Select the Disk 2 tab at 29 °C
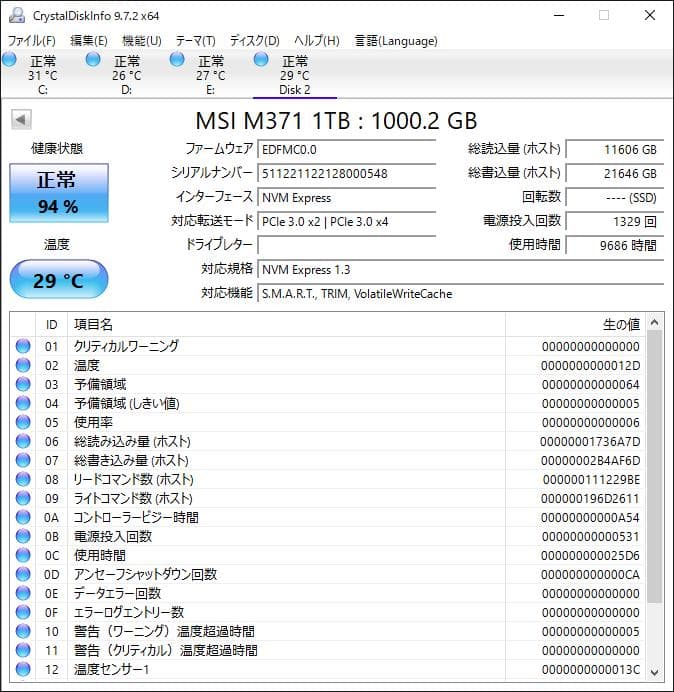 [x=294, y=74]
